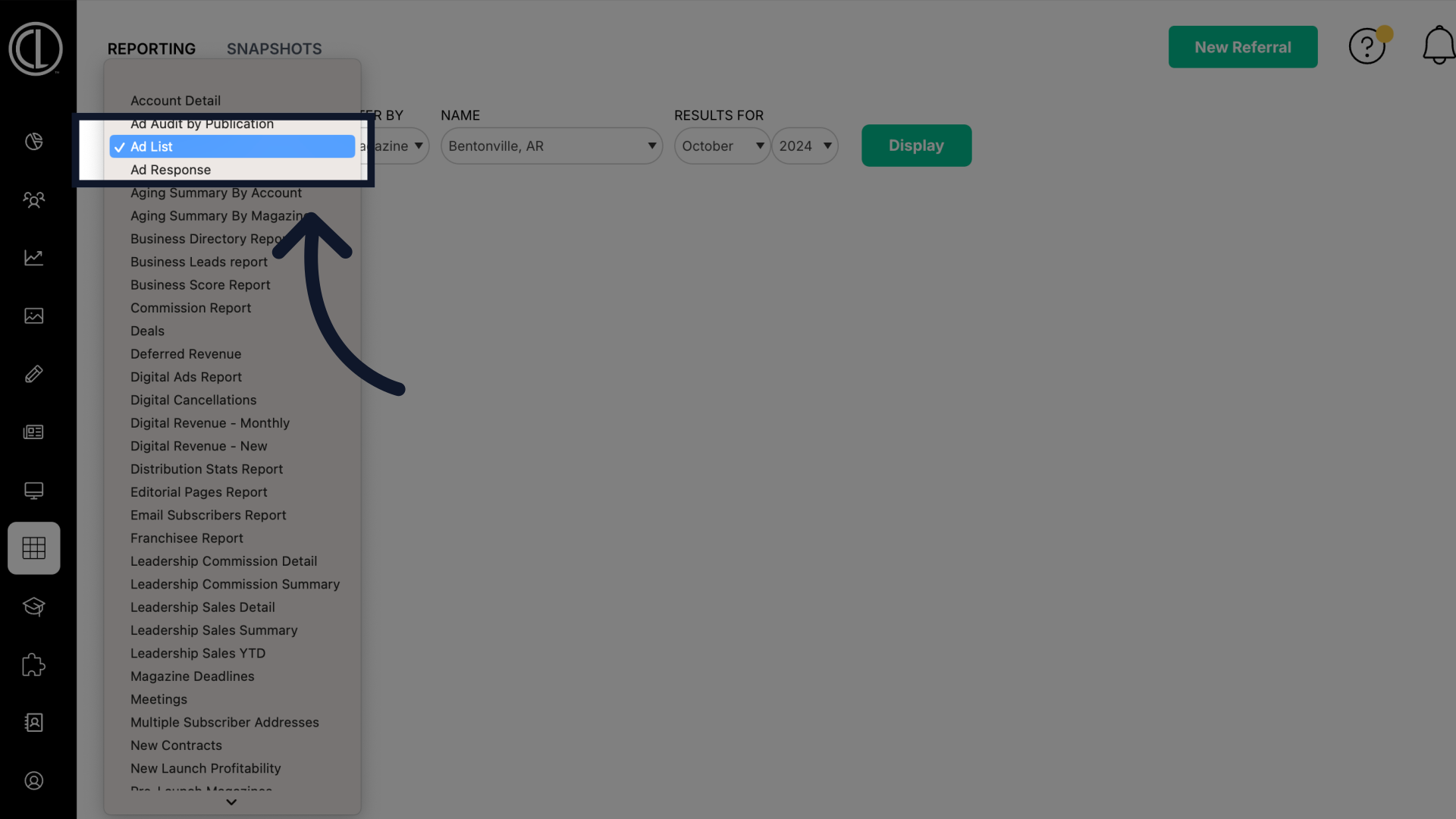
Task: Click the circular company logo icon
Action: [x=36, y=49]
